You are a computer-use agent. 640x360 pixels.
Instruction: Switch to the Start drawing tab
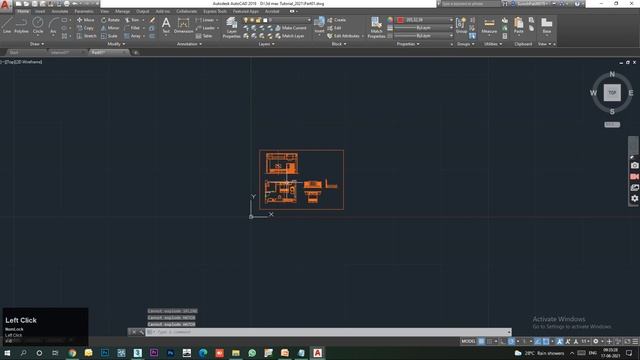(x=14, y=52)
